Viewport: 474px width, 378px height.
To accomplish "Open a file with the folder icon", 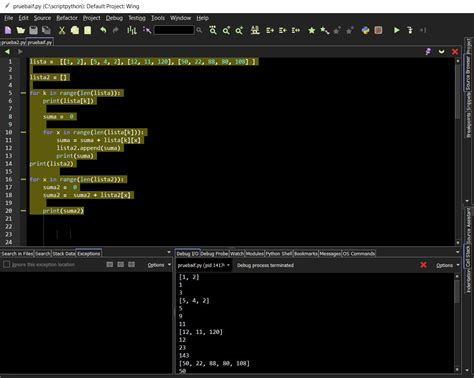I will tap(21, 30).
